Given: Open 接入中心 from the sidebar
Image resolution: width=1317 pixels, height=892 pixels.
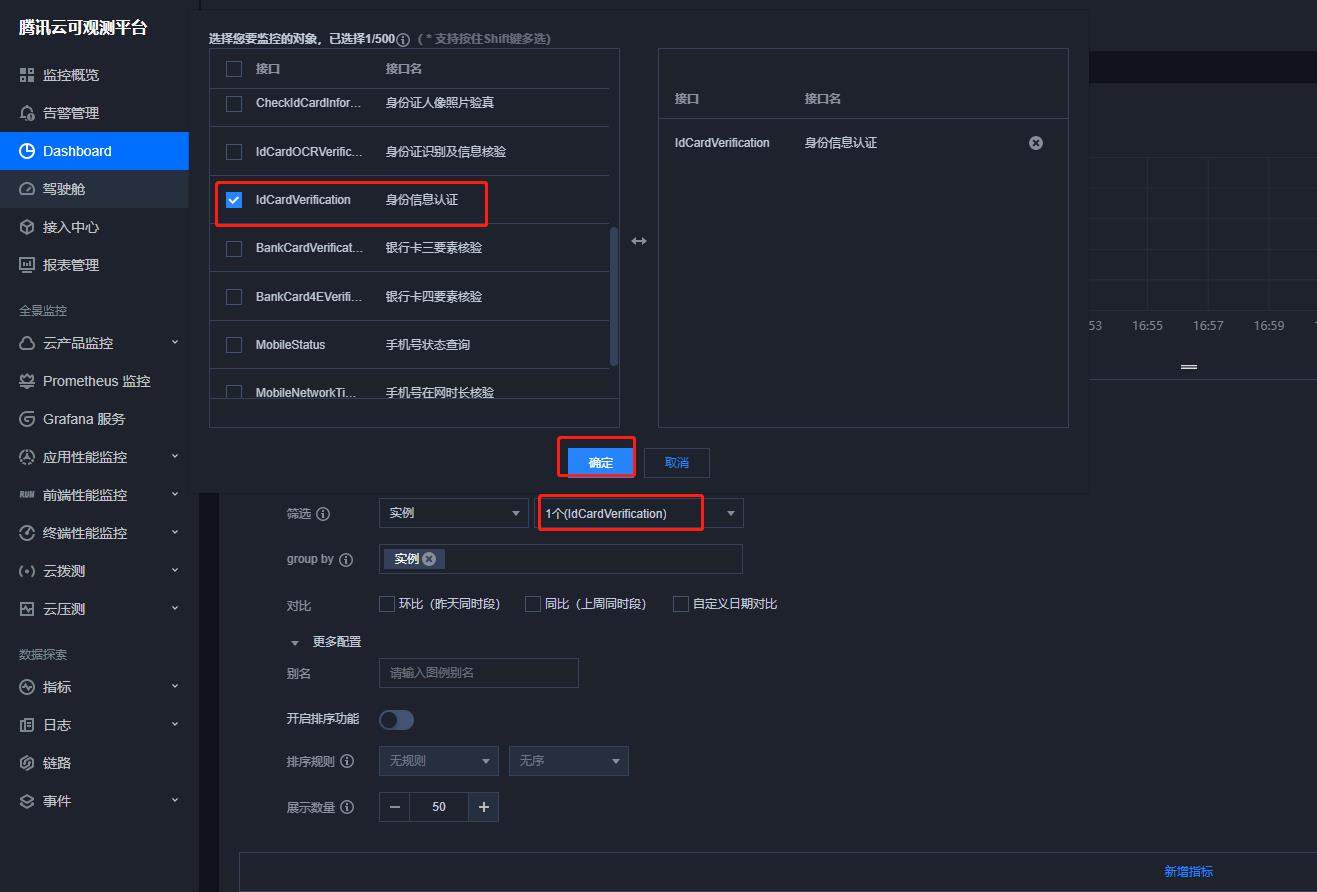Looking at the screenshot, I should click(x=94, y=227).
